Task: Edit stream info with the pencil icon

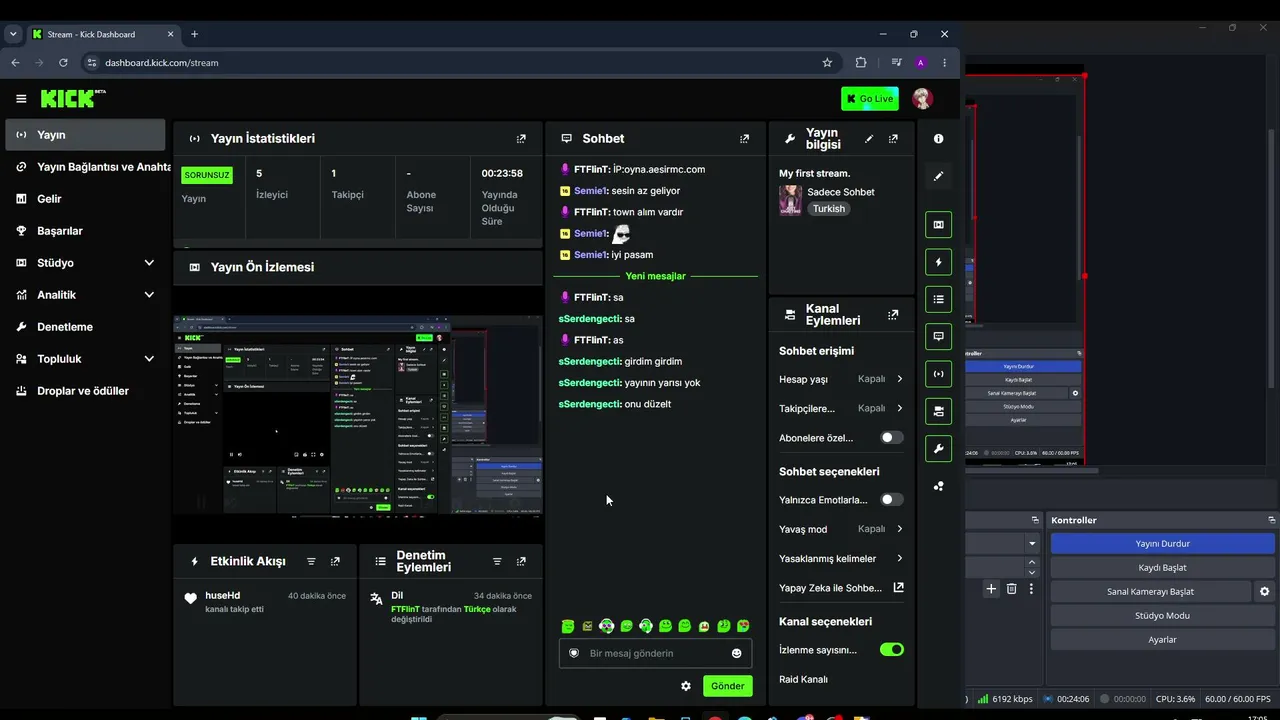Action: (869, 139)
